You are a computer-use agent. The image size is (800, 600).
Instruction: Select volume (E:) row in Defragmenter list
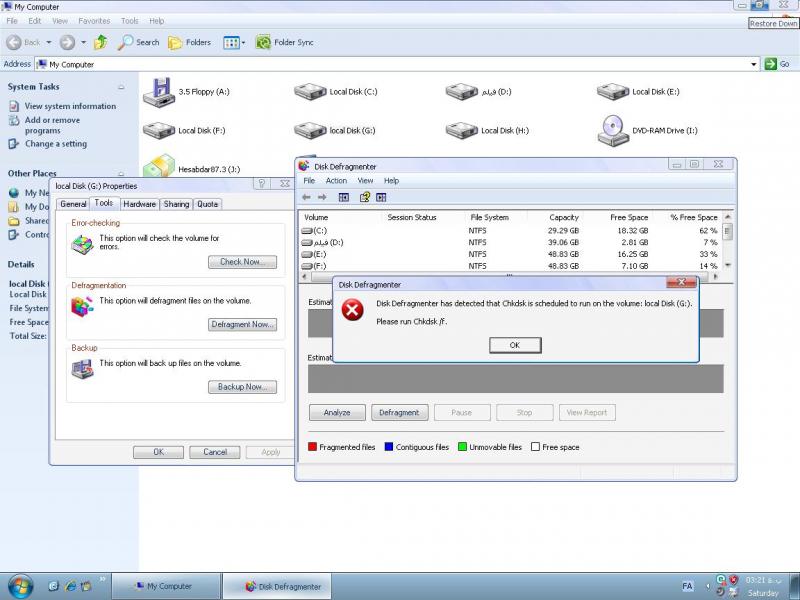511,254
